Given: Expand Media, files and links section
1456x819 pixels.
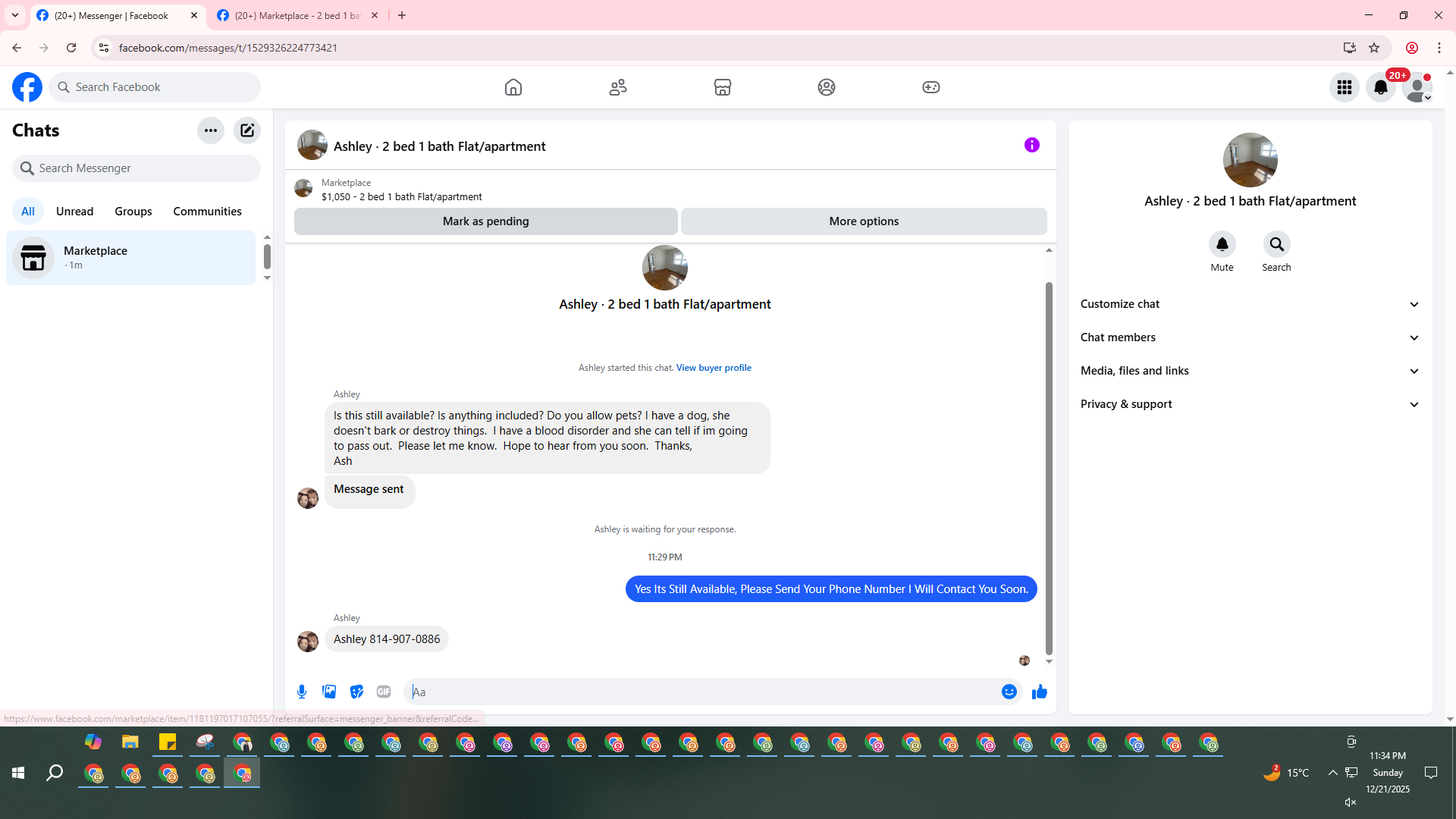Looking at the screenshot, I should (1250, 371).
